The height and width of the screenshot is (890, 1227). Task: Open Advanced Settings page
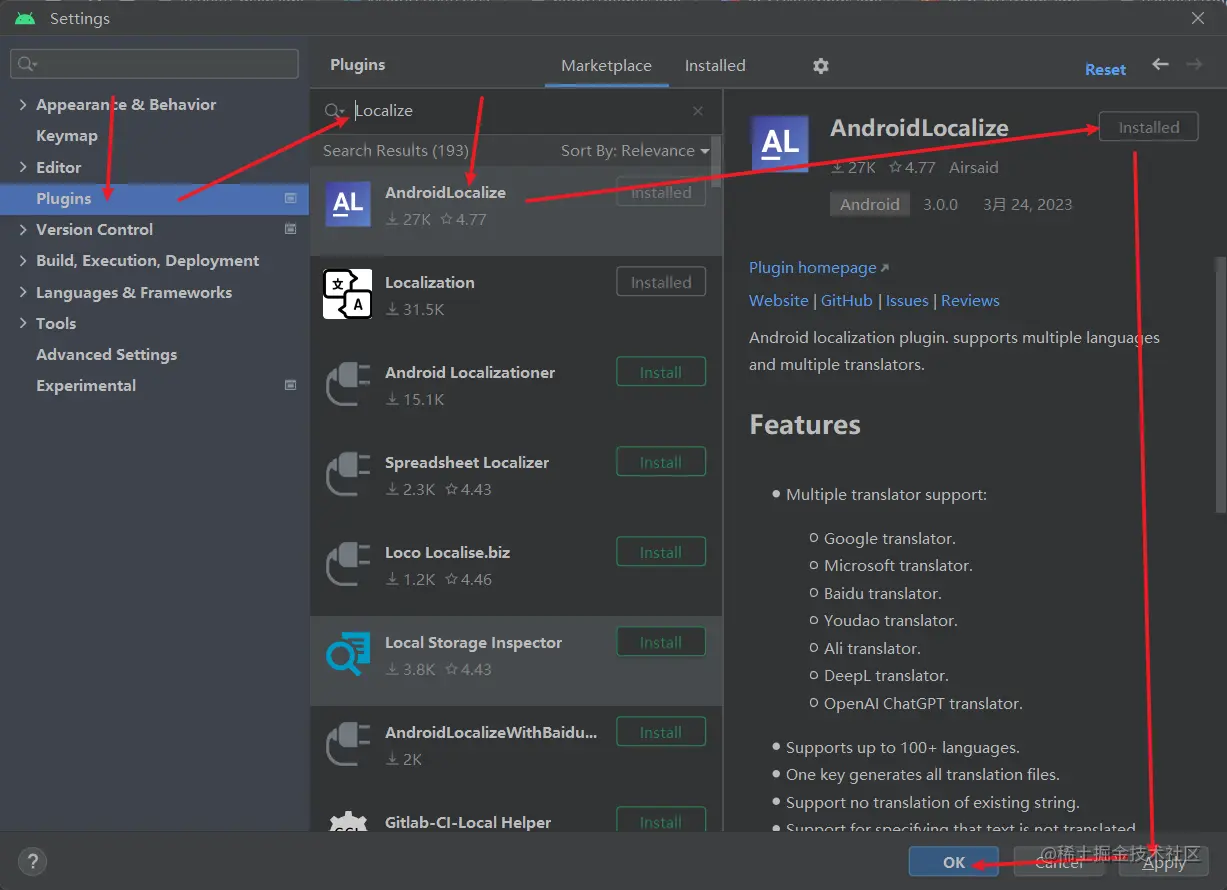point(106,354)
